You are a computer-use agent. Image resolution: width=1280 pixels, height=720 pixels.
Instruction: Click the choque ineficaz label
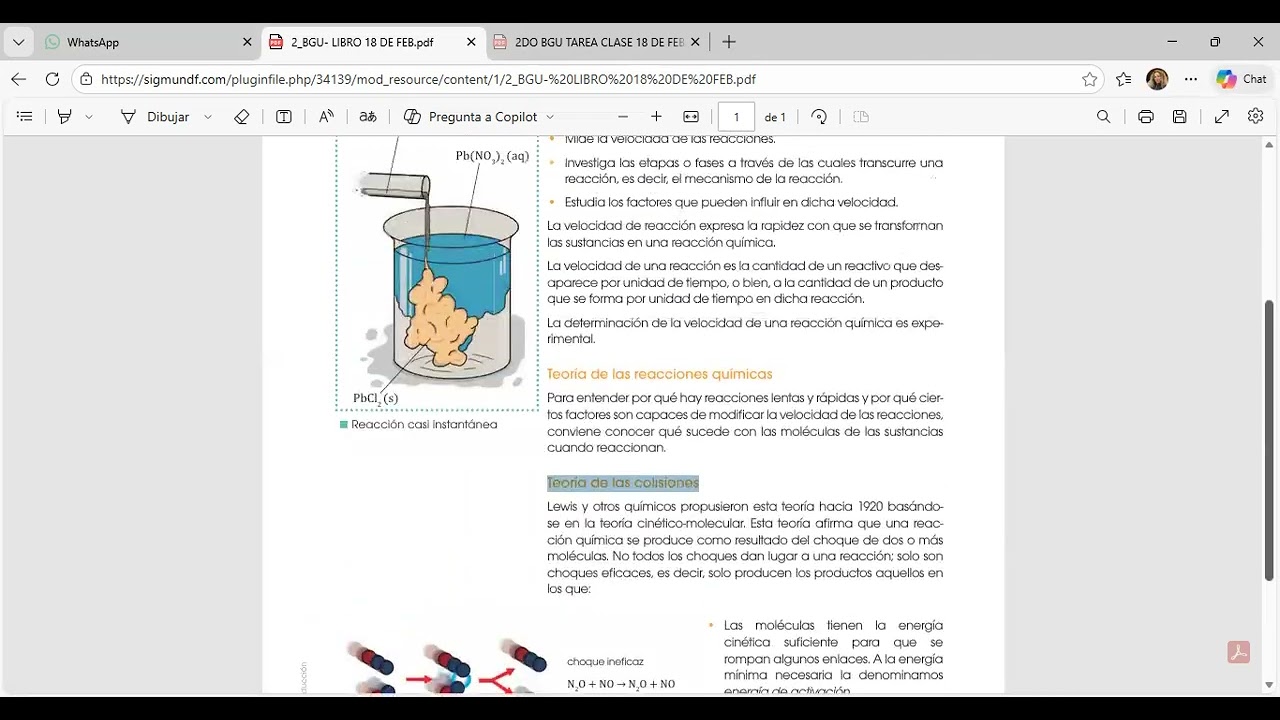coord(605,662)
